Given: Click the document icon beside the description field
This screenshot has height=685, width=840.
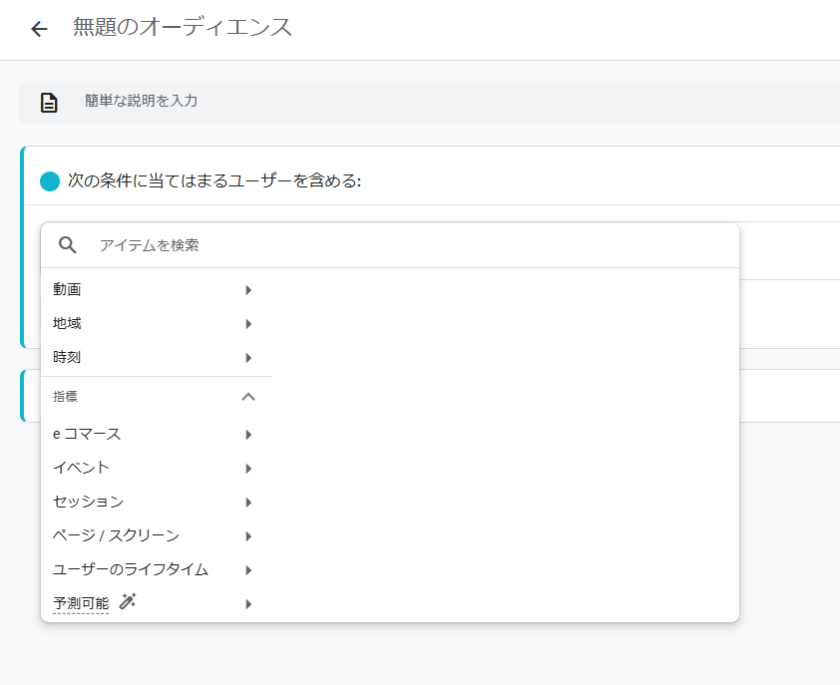Looking at the screenshot, I should (49, 102).
